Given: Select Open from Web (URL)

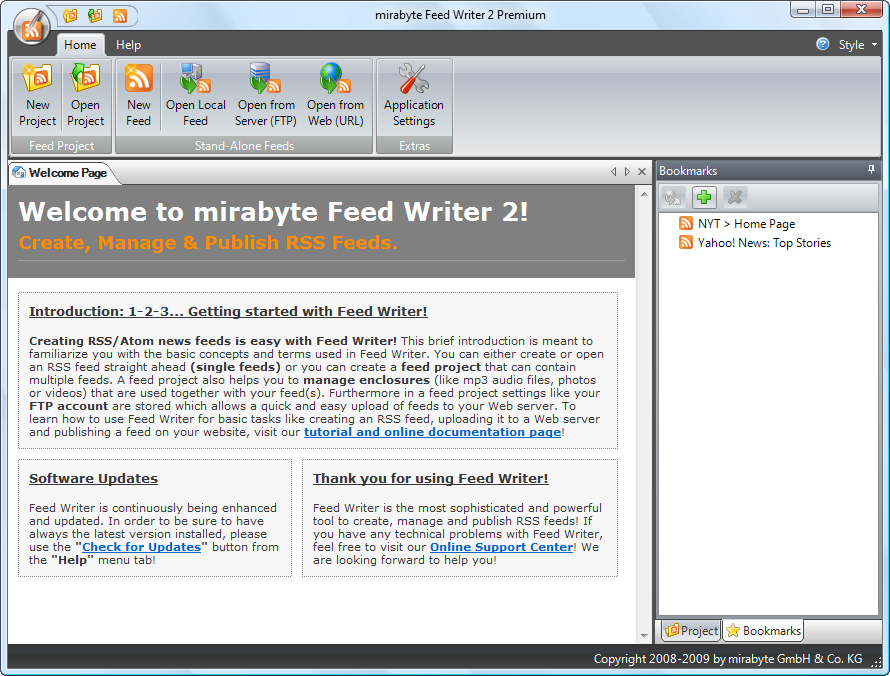Looking at the screenshot, I should 335,95.
